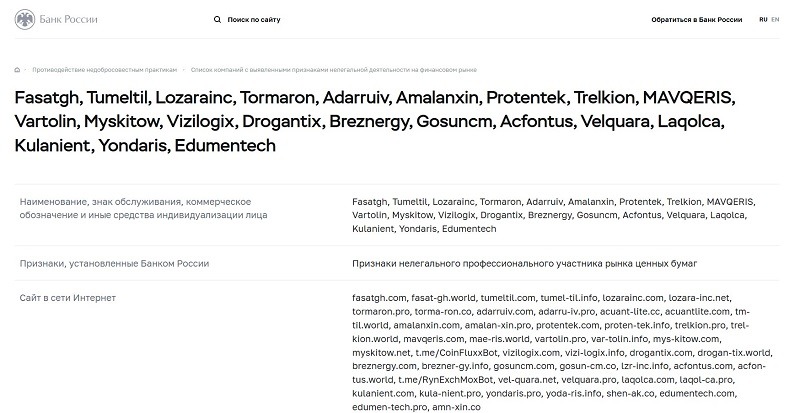Image resolution: width=800 pixels, height=413 pixels.
Task: Open the Банк России logo text link
Action: 68,20
